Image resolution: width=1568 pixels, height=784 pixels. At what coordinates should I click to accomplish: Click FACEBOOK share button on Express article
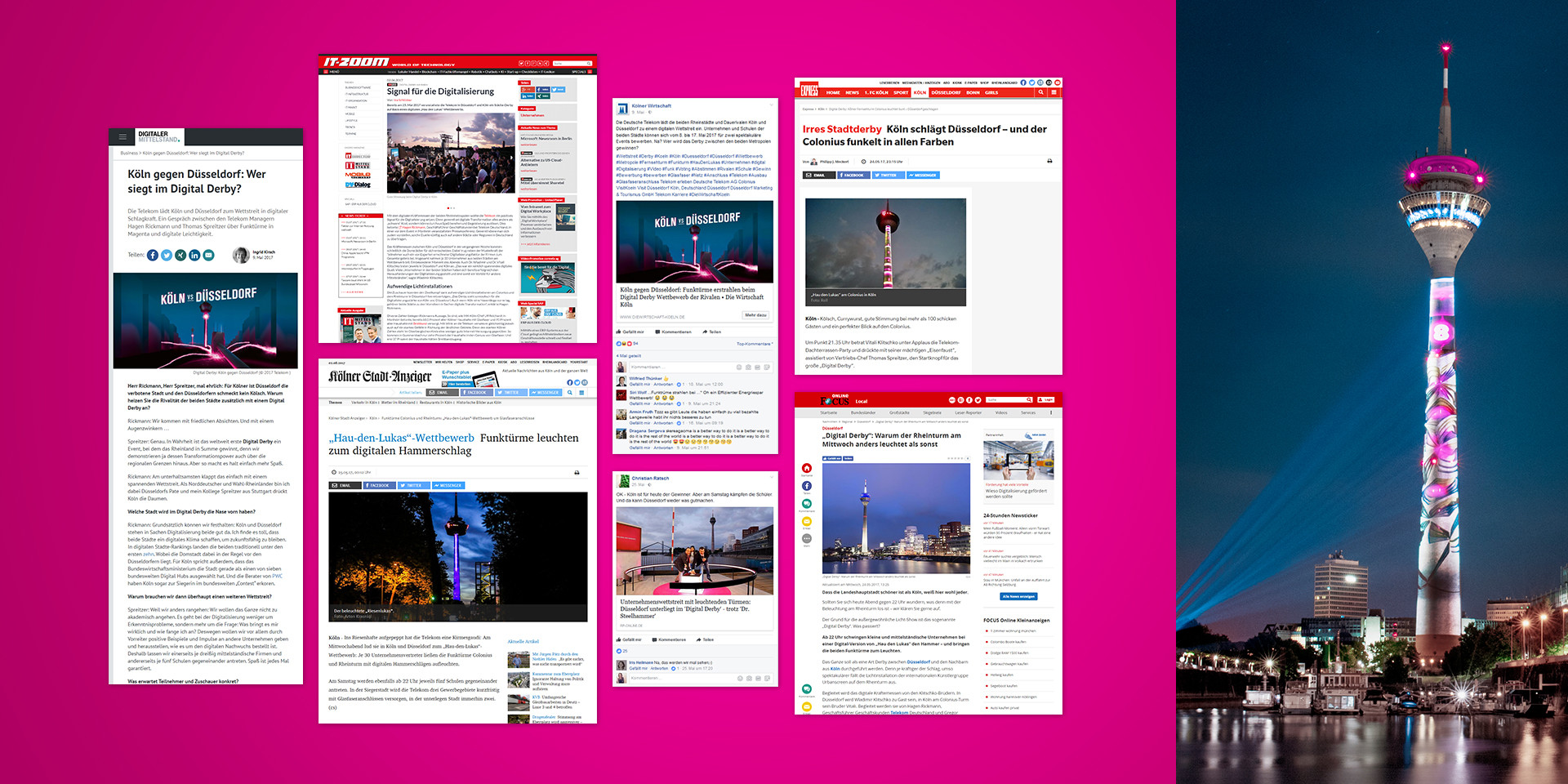coord(853,175)
